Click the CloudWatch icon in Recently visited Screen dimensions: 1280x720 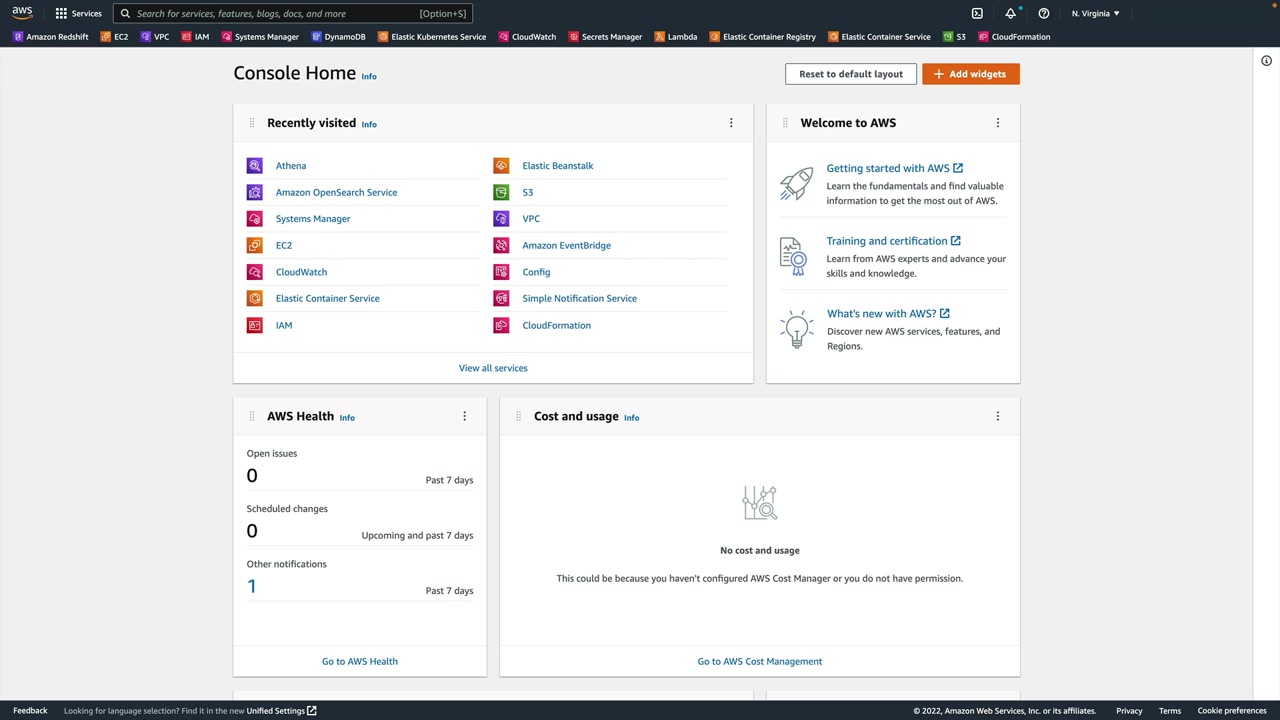click(255, 272)
